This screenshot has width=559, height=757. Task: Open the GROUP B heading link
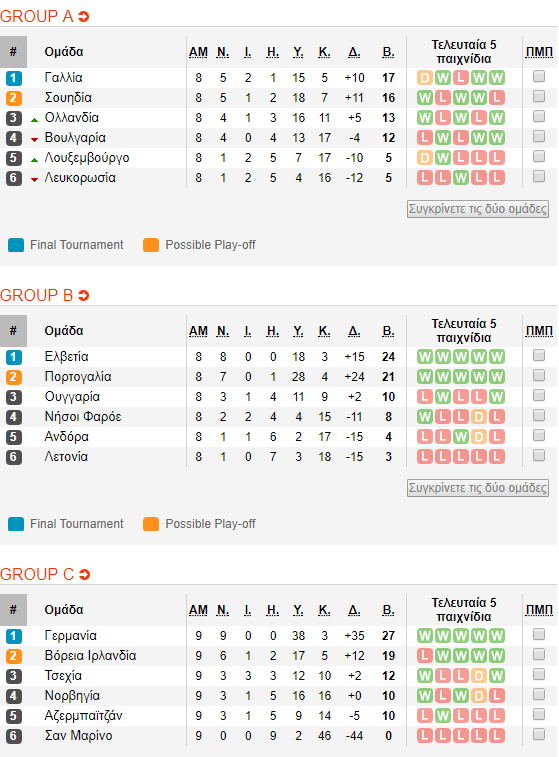point(36,295)
